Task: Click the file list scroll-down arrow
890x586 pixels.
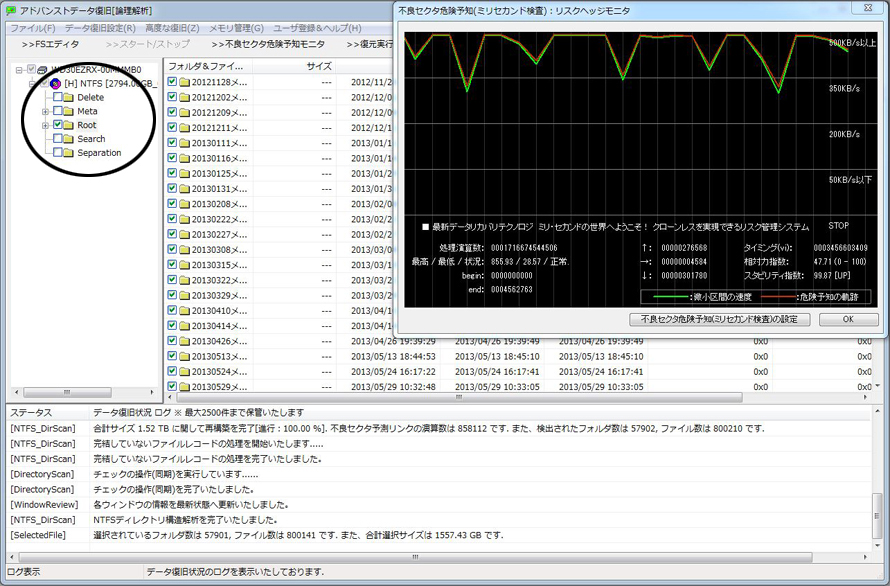Action: click(x=878, y=386)
